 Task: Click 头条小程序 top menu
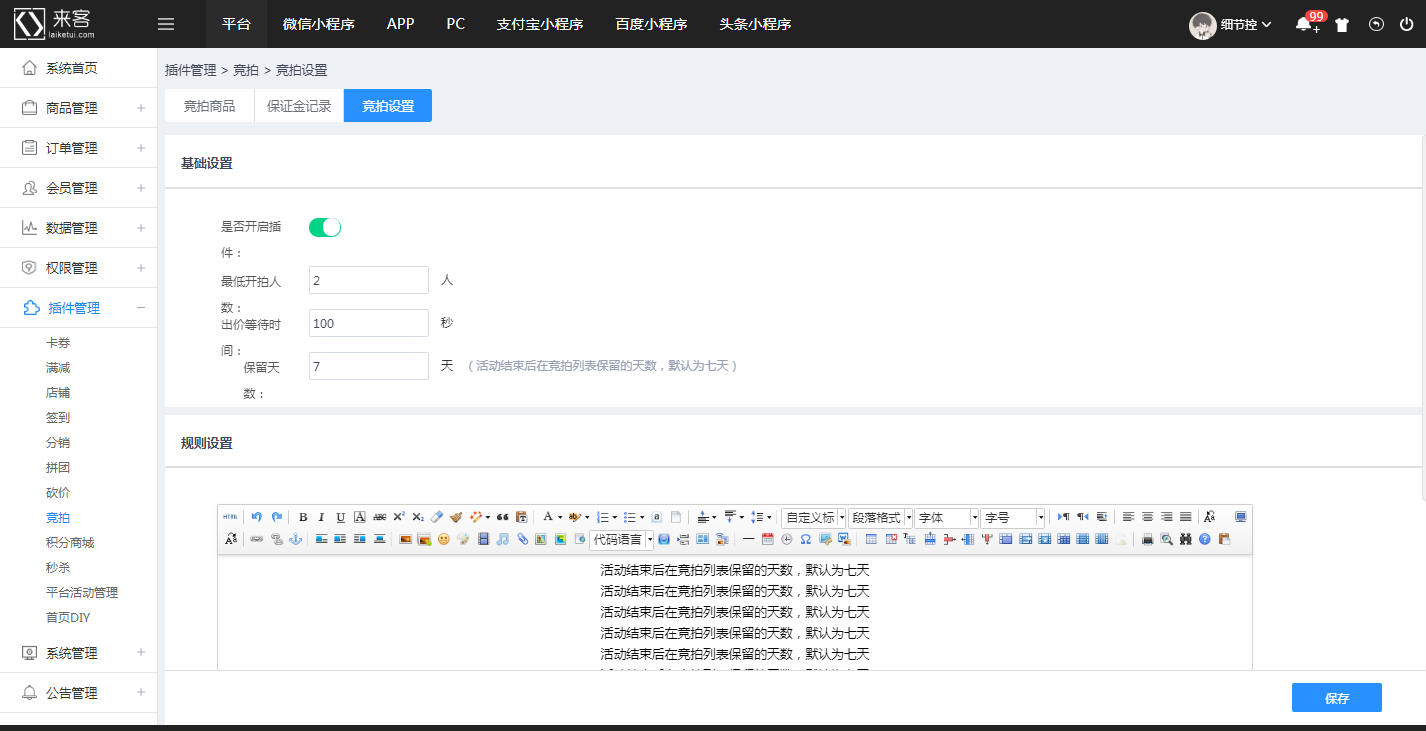[x=755, y=24]
